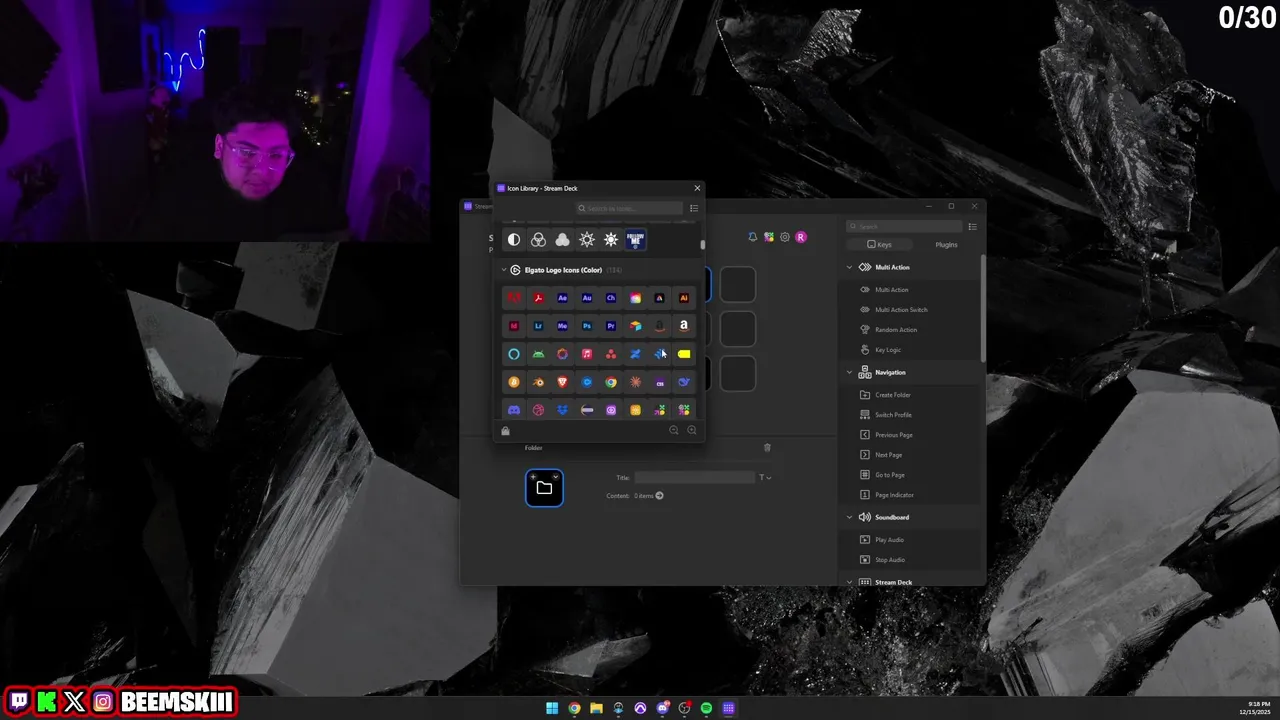Toggle the actions list view button
This screenshot has height=720, width=1280.
(x=972, y=227)
